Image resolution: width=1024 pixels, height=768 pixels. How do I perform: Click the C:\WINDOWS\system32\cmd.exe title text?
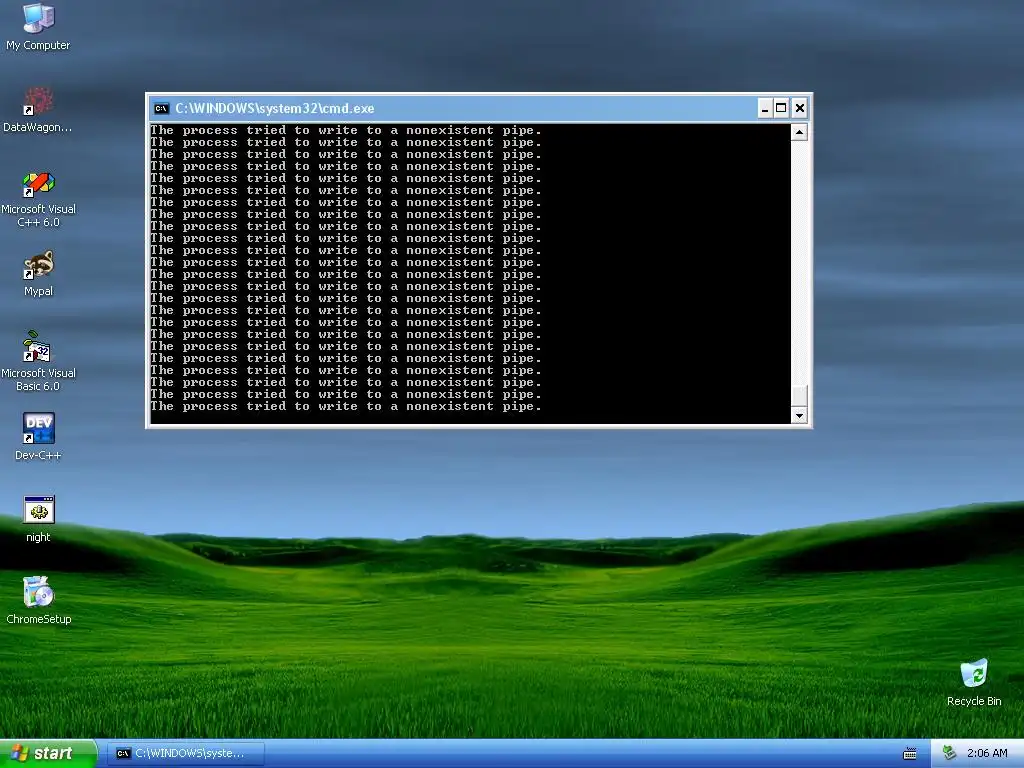(274, 108)
